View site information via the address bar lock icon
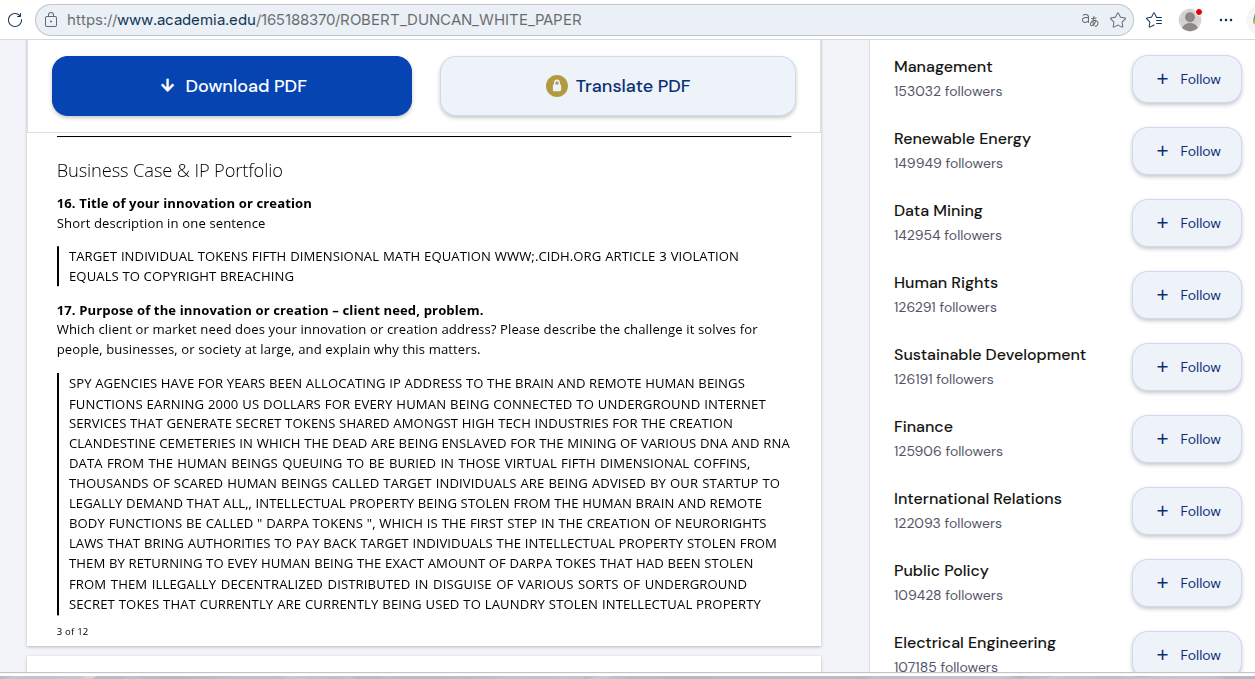The height and width of the screenshot is (679, 1255). [x=51, y=20]
